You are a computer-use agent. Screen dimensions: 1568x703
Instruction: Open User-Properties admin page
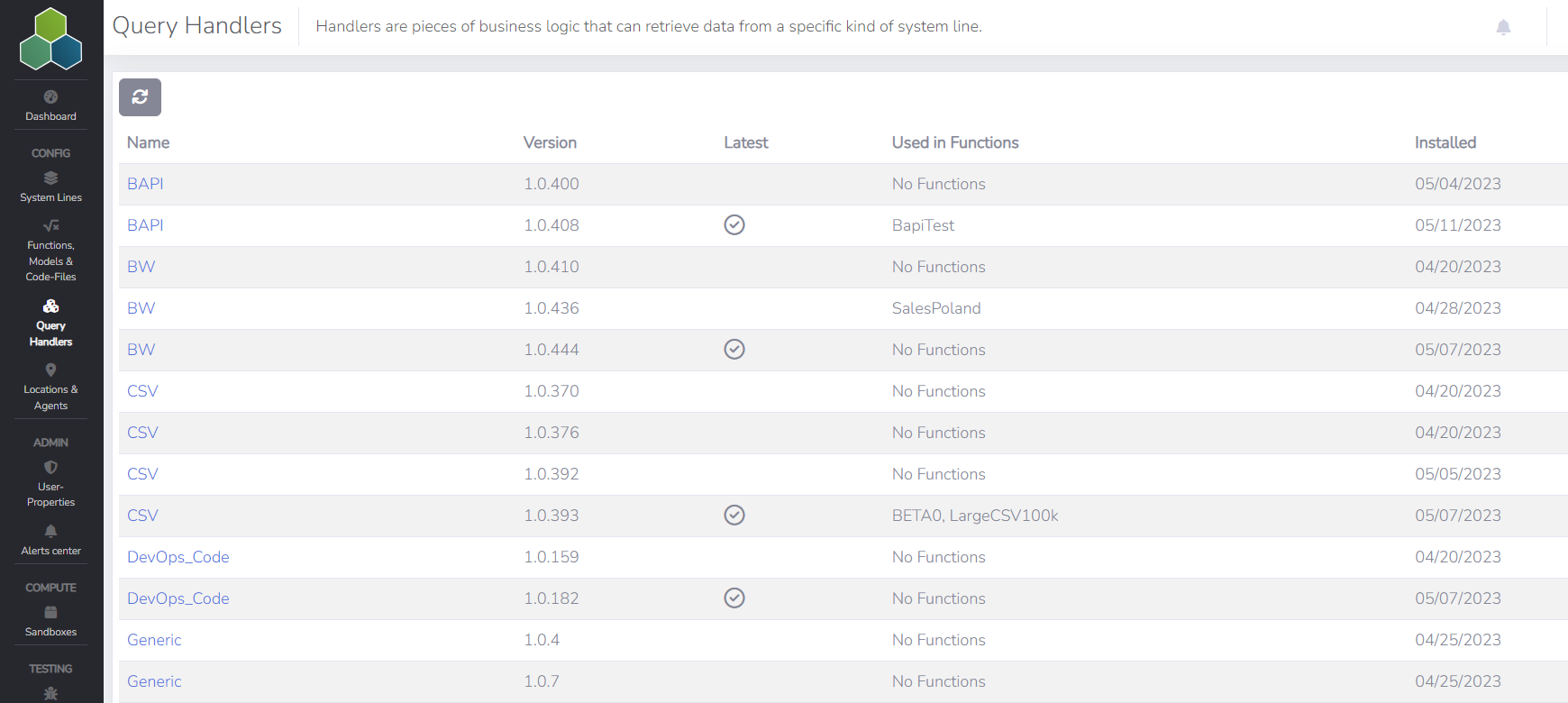point(50,484)
